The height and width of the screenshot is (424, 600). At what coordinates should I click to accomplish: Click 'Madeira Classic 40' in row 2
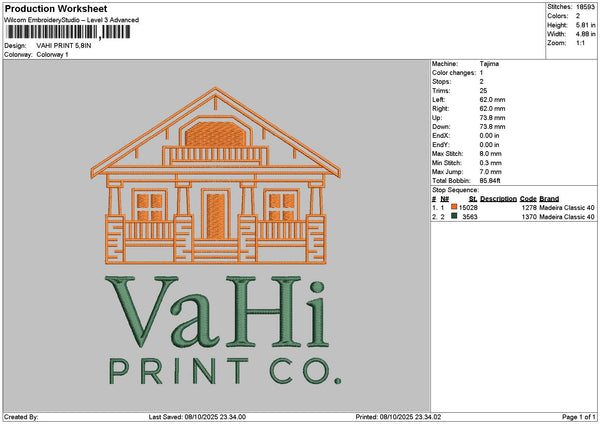tap(567, 217)
